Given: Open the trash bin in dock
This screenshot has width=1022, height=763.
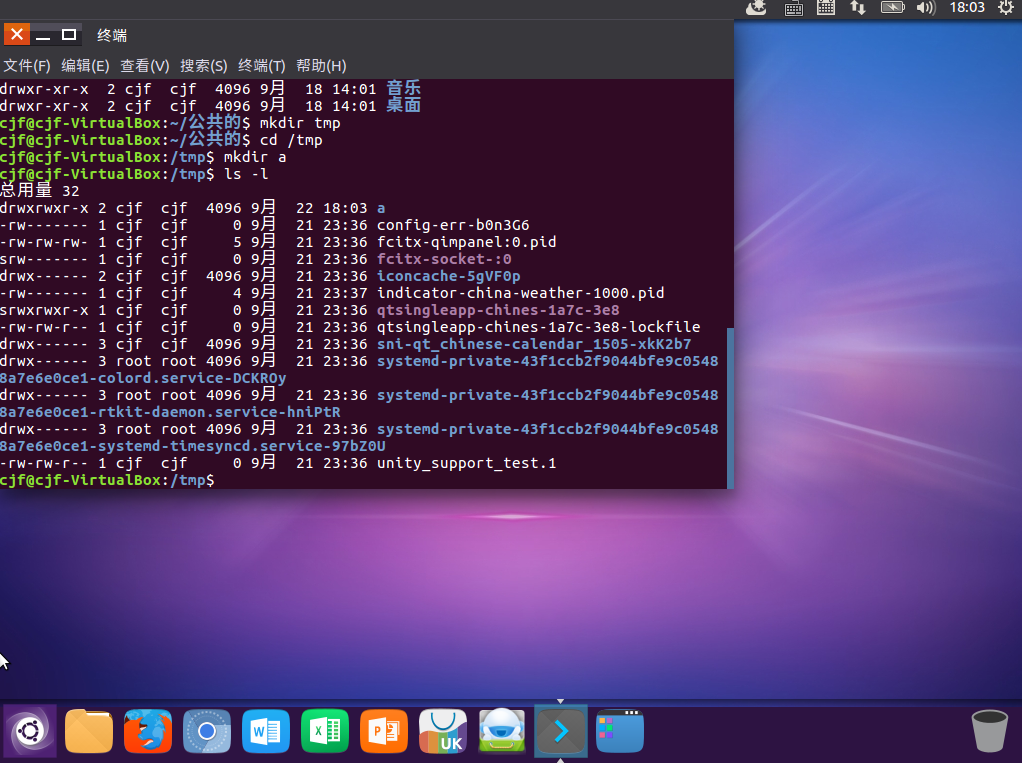Looking at the screenshot, I should pos(989,731).
